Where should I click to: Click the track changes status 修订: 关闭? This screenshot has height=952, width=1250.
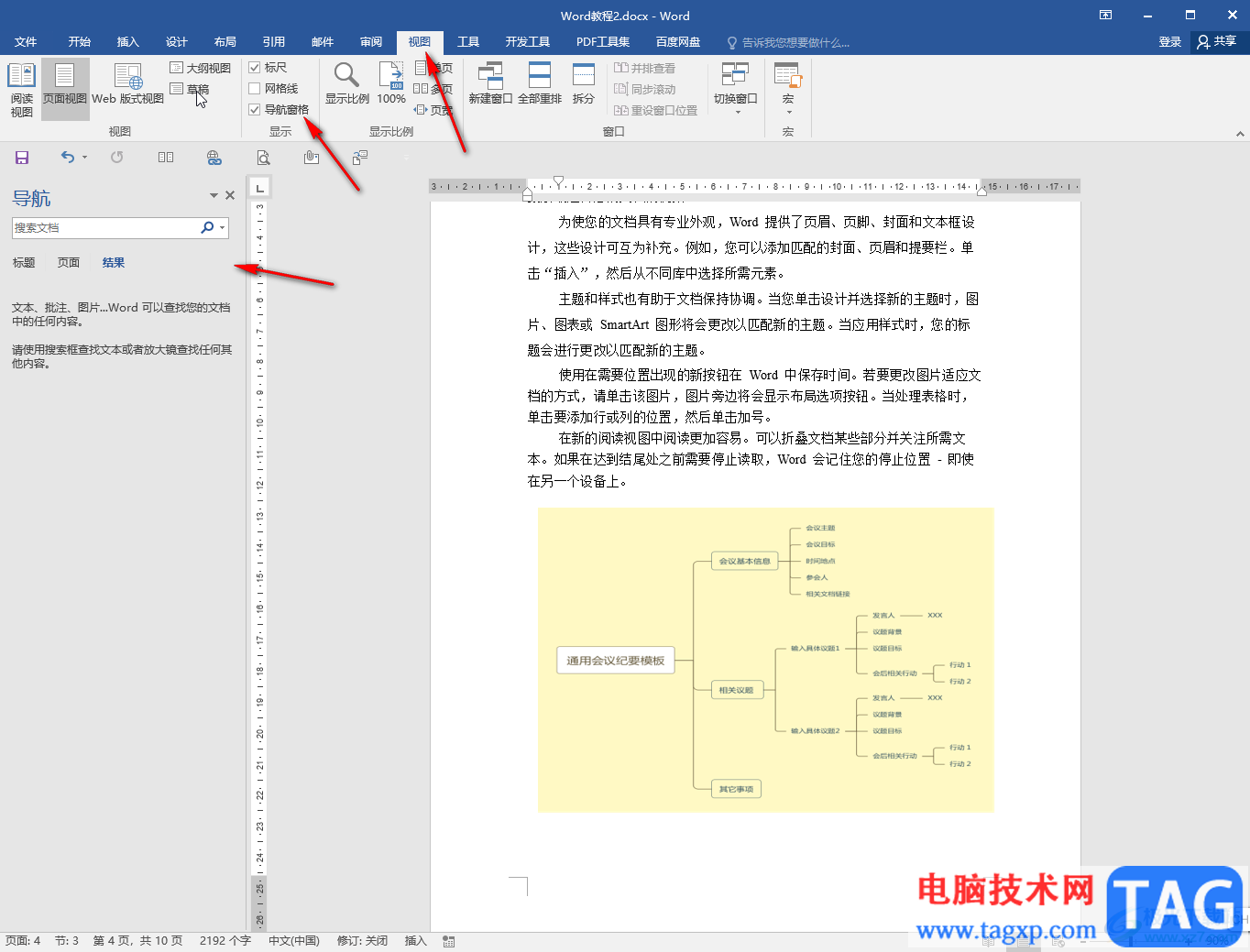[363, 941]
